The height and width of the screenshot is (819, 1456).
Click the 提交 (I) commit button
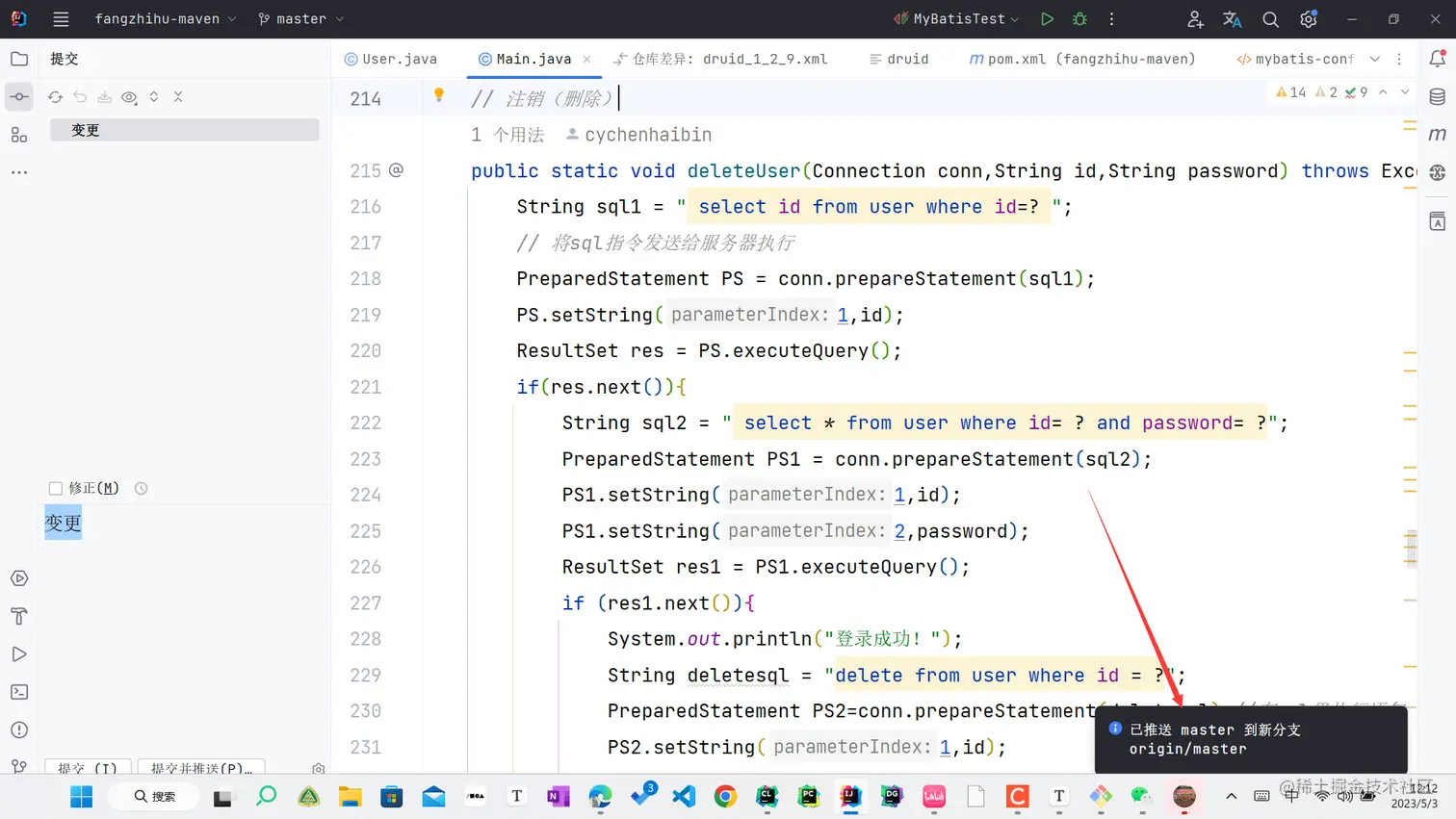(87, 767)
